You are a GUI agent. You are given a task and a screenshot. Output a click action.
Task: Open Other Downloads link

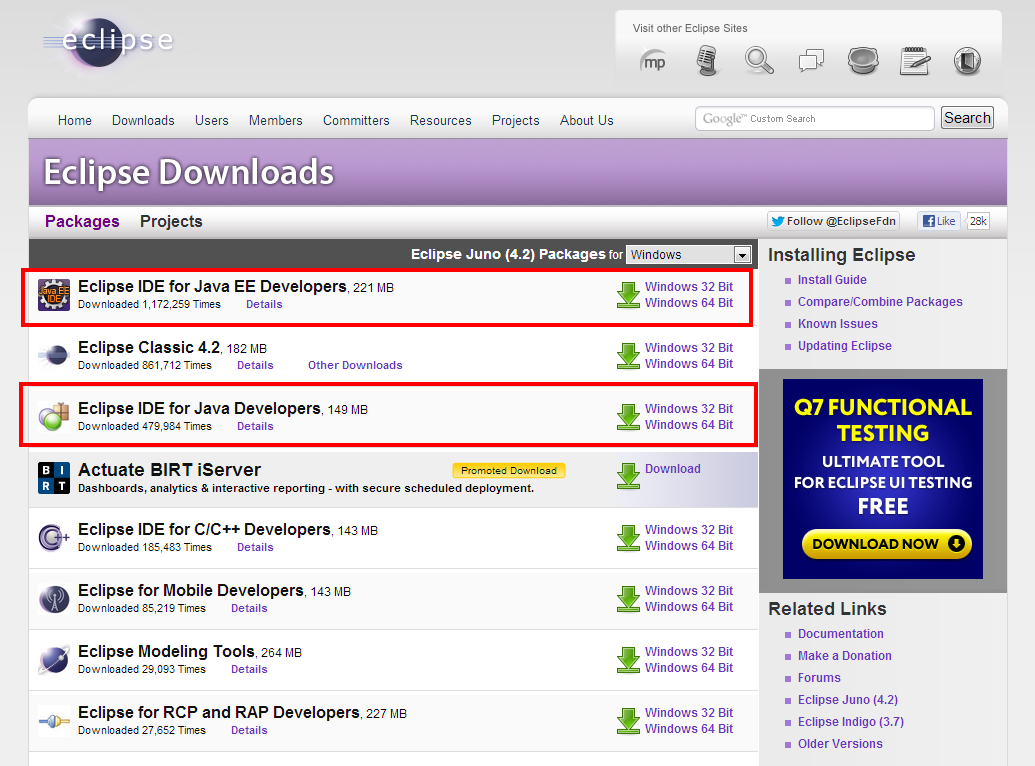pos(355,365)
